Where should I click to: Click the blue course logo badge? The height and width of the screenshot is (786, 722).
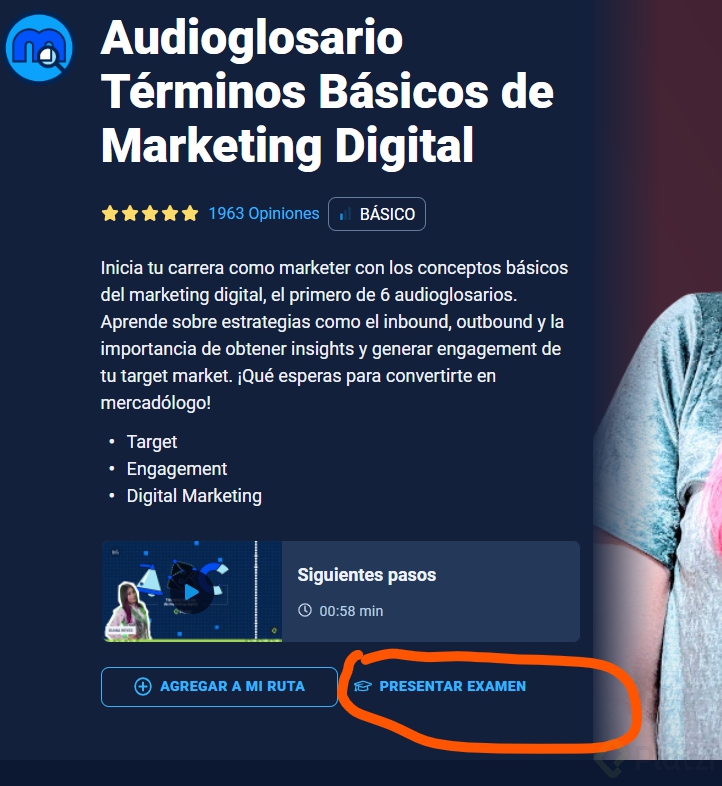(x=39, y=48)
